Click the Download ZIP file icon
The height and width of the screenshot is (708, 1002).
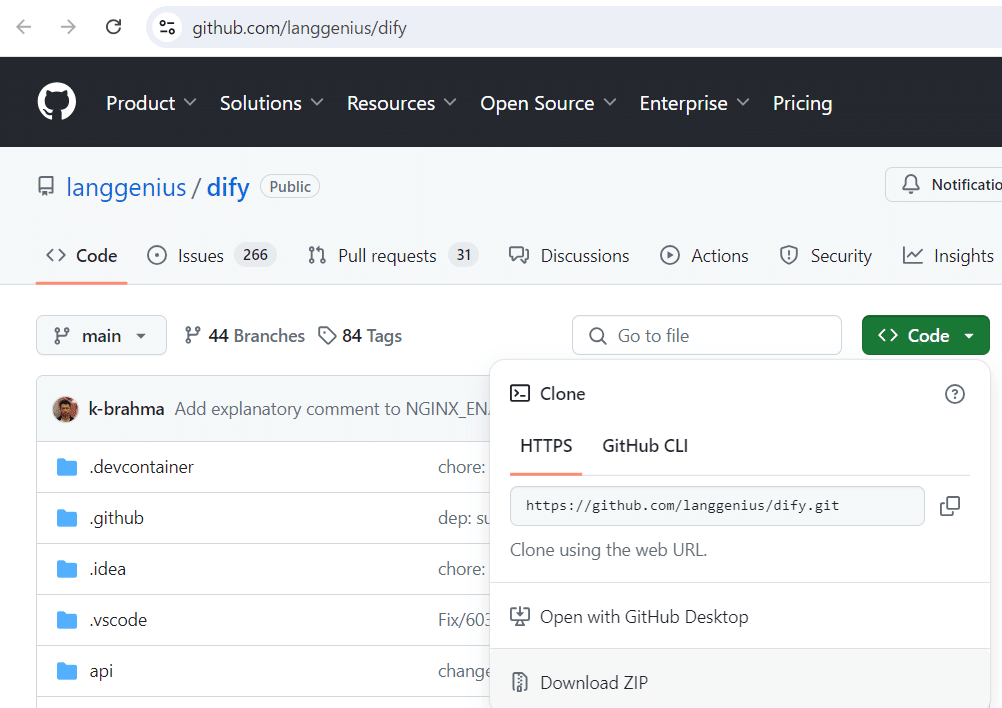coord(520,682)
